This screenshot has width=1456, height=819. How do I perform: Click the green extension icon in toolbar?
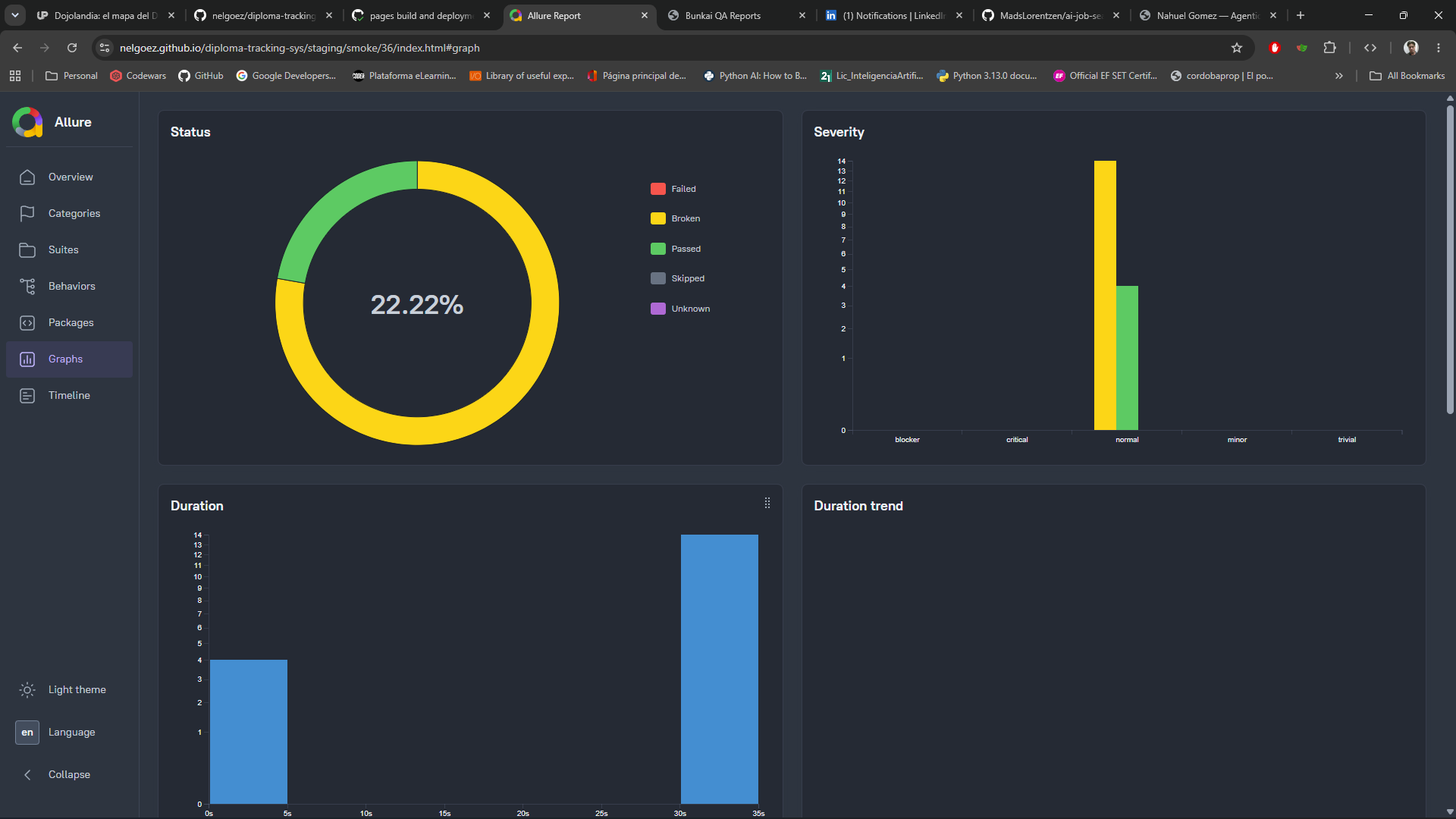point(1302,48)
